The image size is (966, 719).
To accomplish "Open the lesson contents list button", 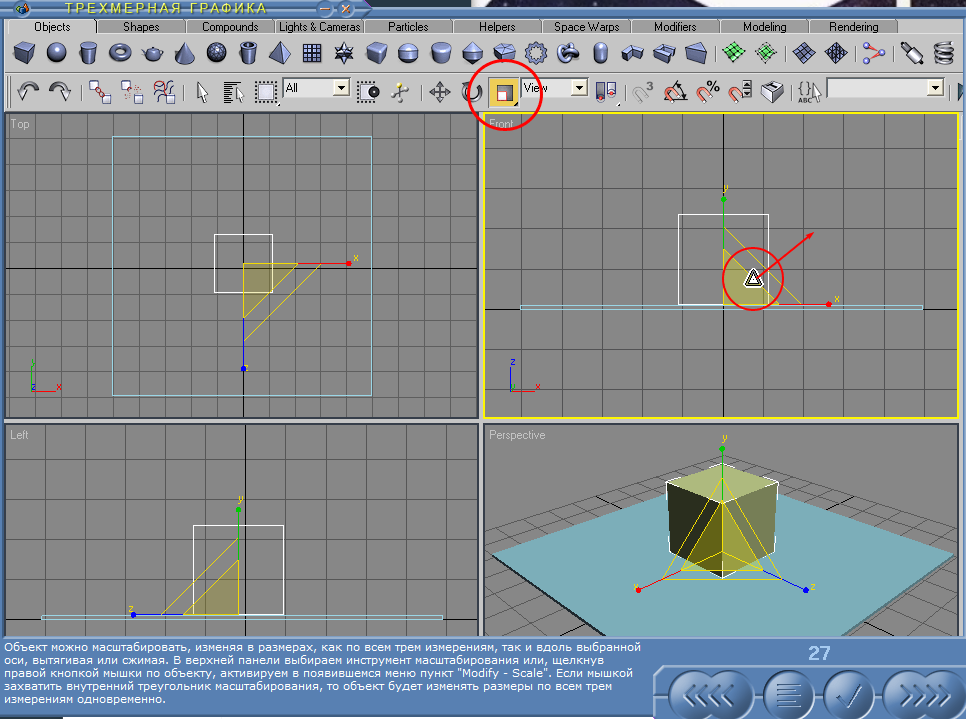I will coord(789,697).
